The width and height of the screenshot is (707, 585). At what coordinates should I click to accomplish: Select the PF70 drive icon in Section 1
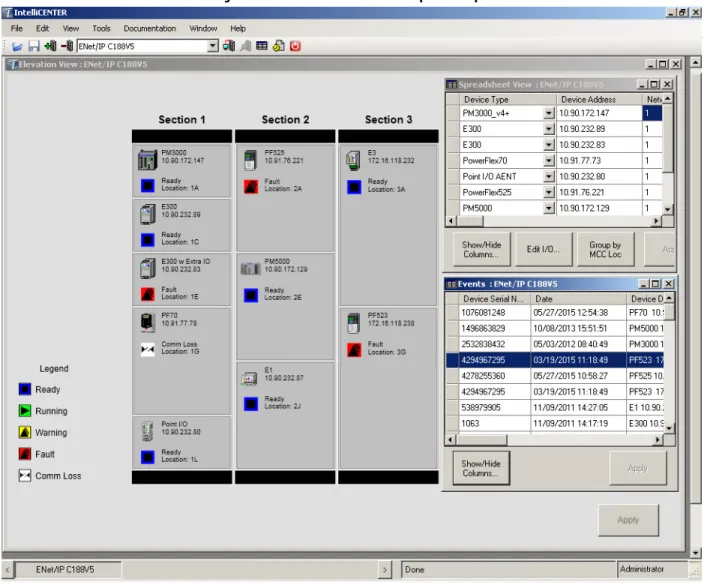click(147, 322)
